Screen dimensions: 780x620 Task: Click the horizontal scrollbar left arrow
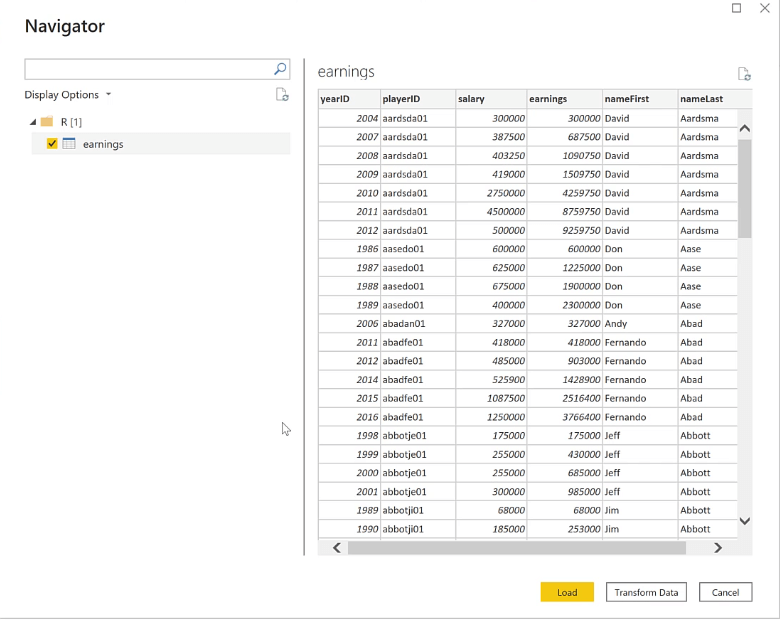(x=337, y=548)
